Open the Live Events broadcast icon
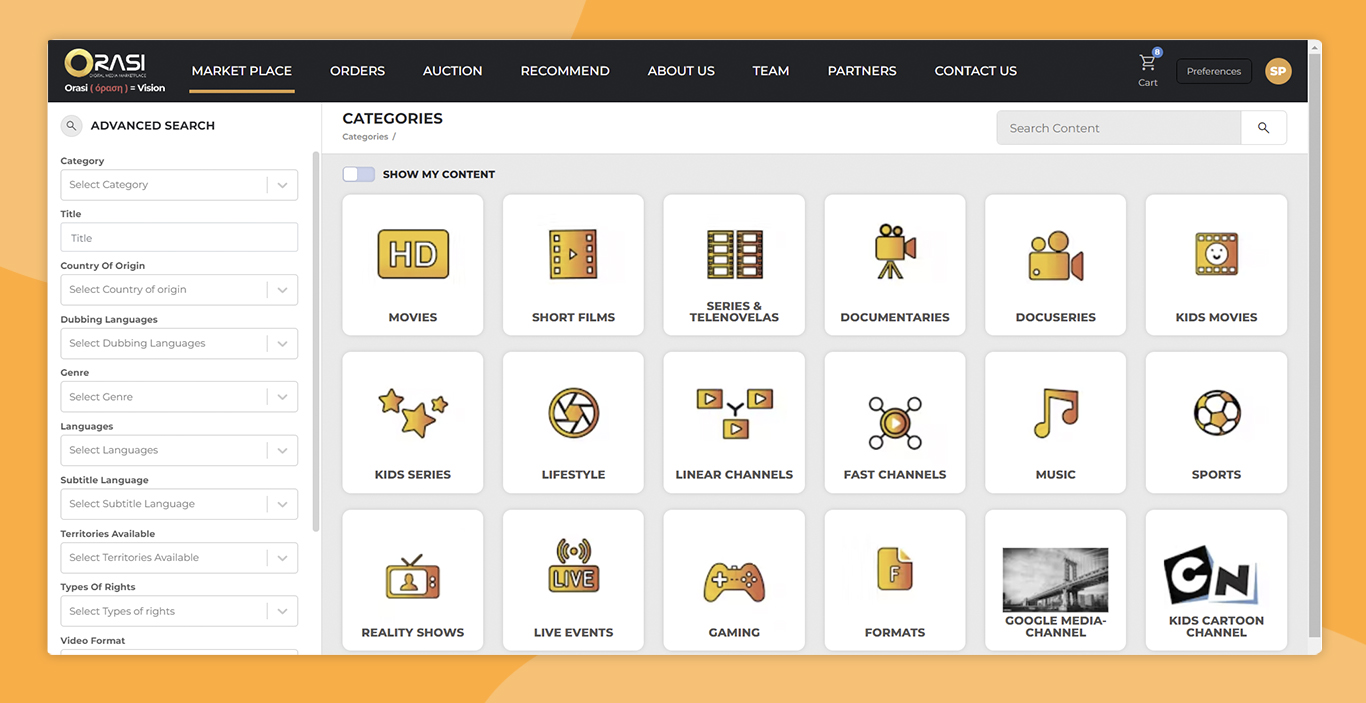The width and height of the screenshot is (1366, 703). coord(573,566)
